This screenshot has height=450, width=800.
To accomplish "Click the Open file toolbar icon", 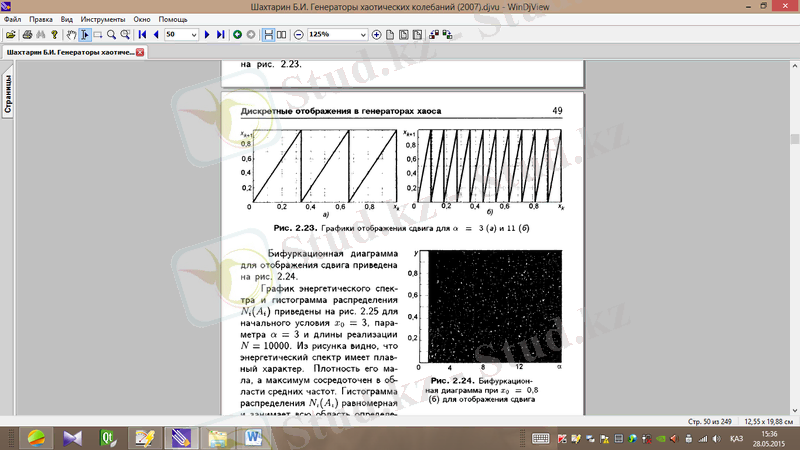I will pos(10,34).
